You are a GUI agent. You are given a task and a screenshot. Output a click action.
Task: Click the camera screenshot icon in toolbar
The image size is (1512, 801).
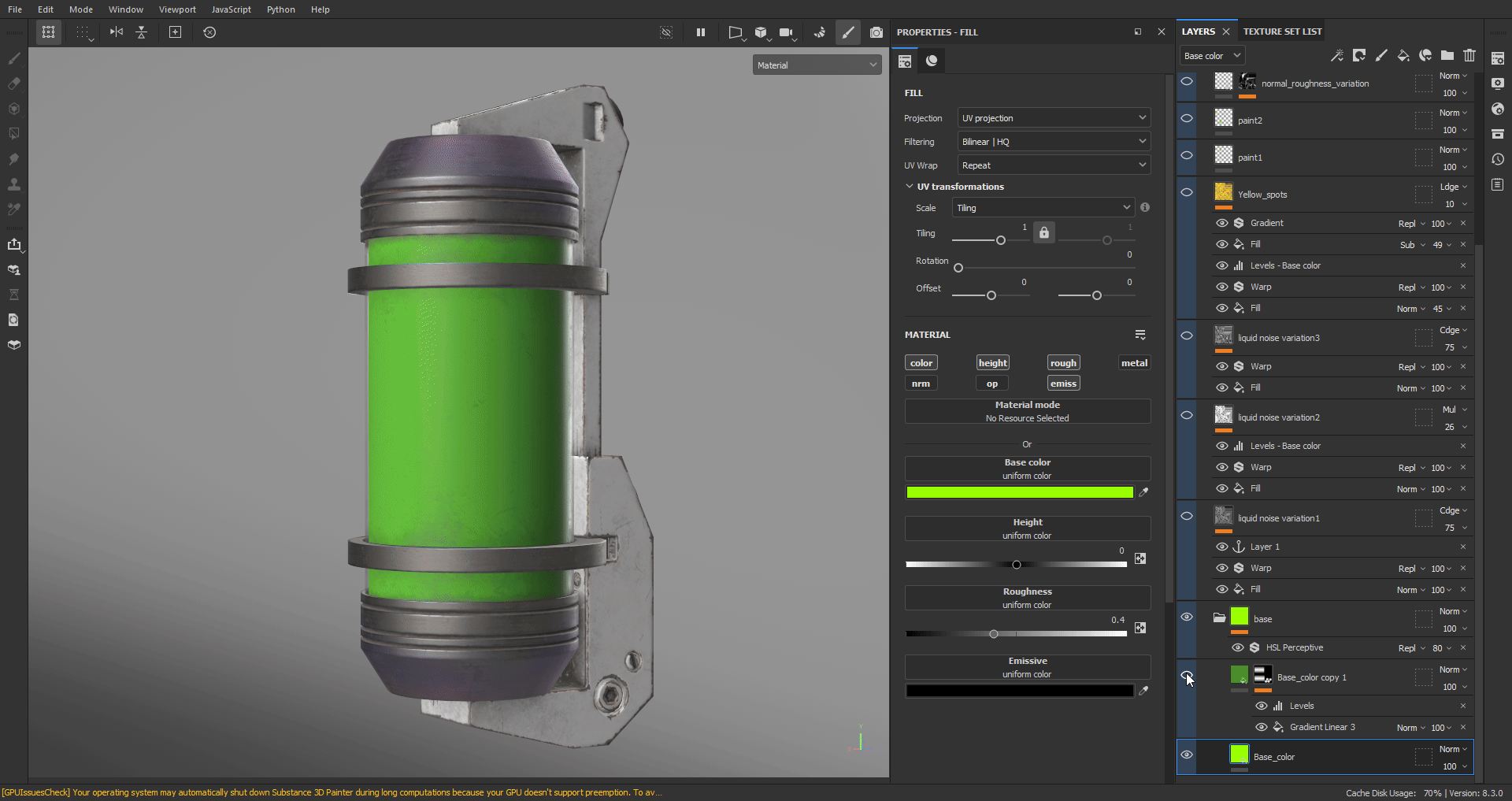[x=876, y=32]
